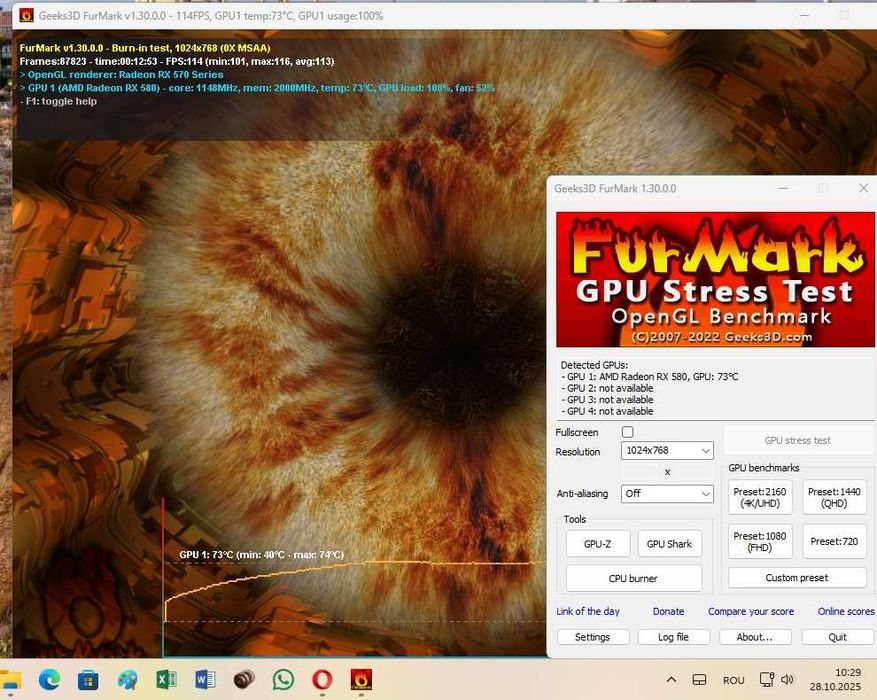Close the FurMark 1.30.0.0 control panel window

(864, 188)
